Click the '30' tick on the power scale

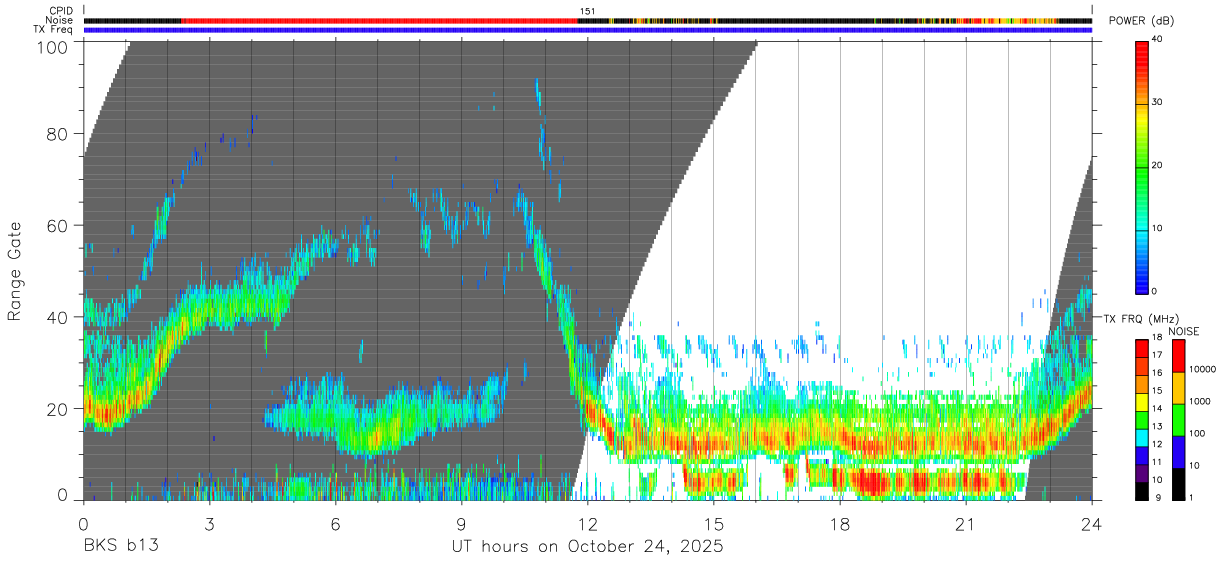tap(1156, 103)
